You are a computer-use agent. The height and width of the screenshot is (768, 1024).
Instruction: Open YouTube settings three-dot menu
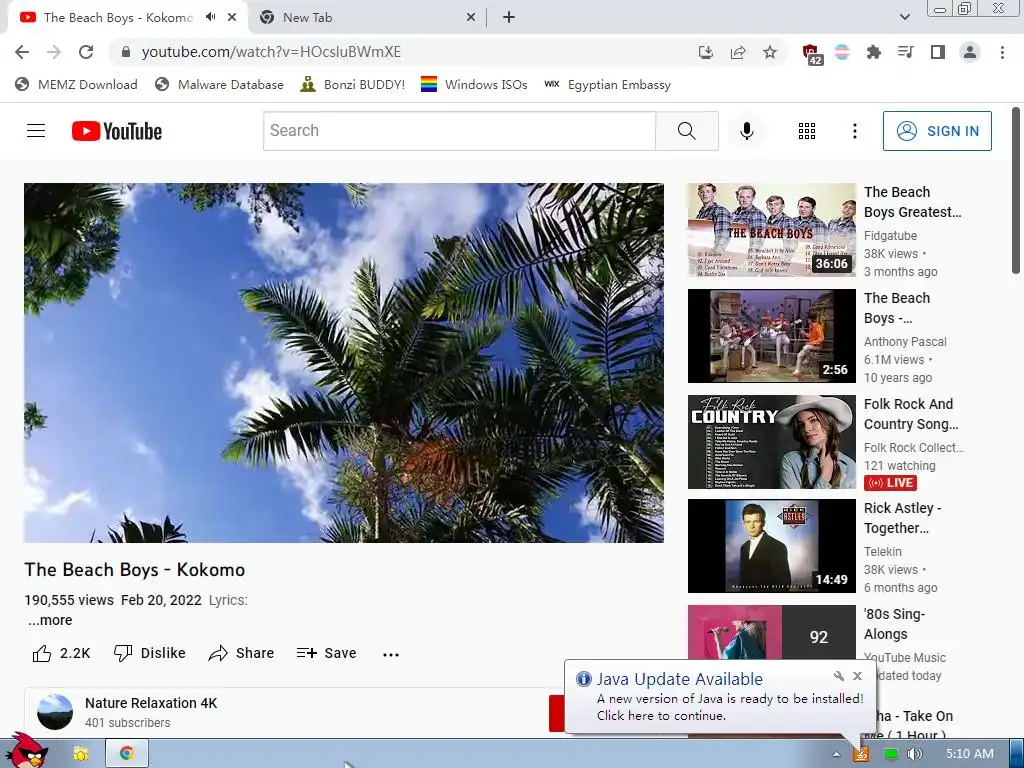[x=854, y=131]
